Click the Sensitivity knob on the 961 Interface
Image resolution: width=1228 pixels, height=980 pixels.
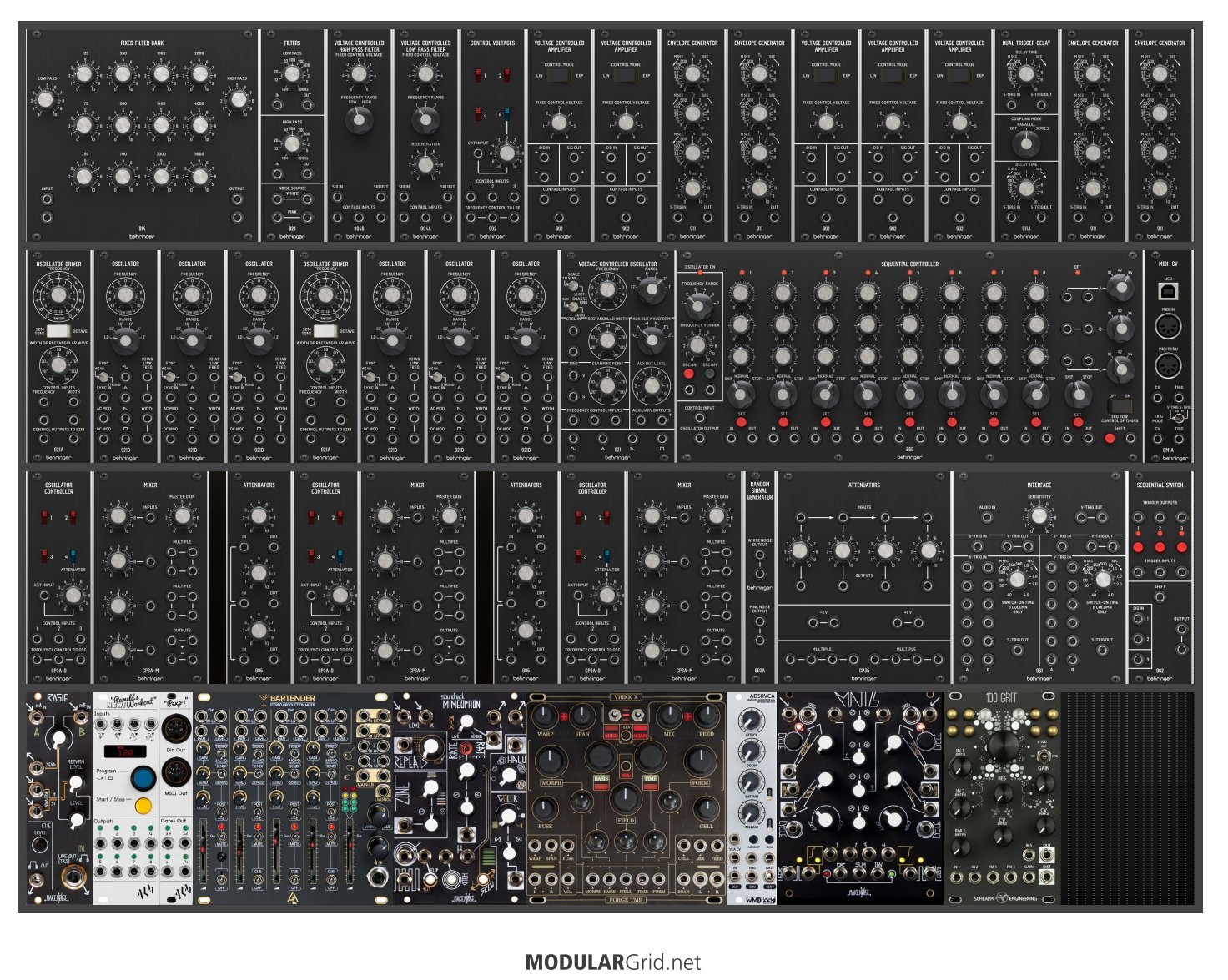(x=1039, y=516)
